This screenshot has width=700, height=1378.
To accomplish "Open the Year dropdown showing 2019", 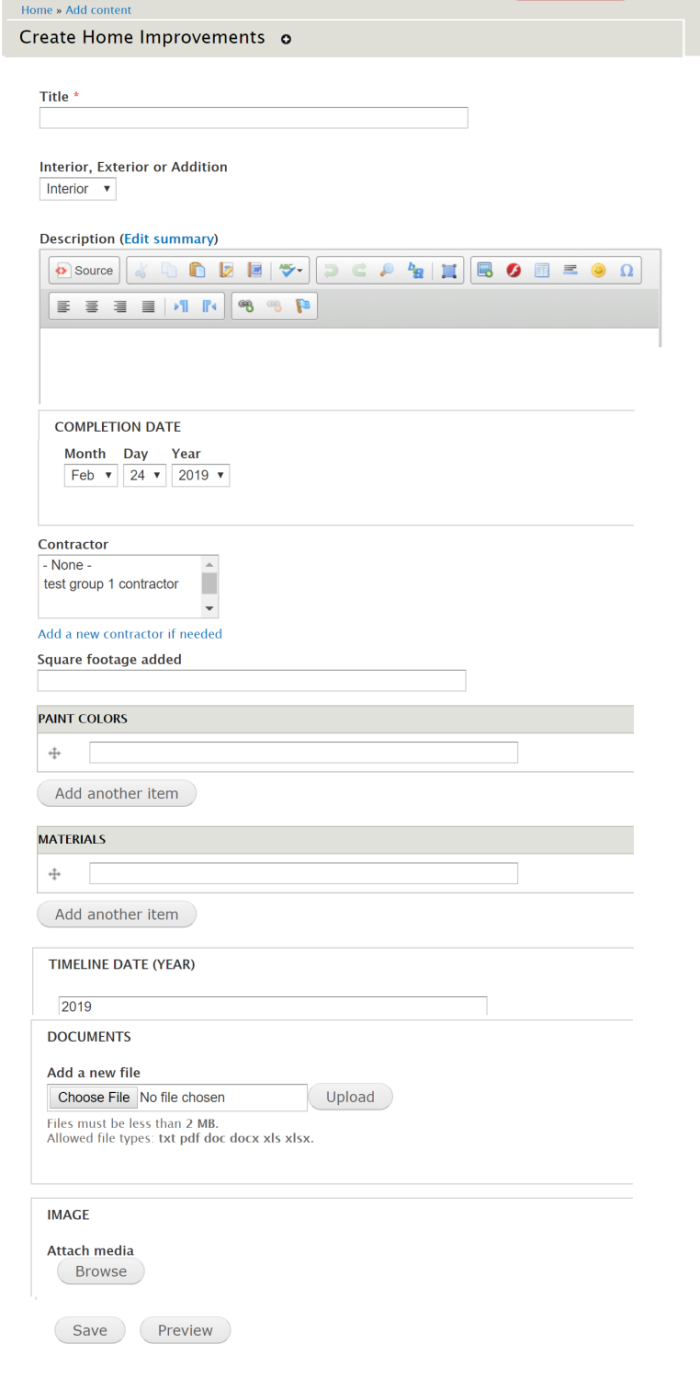I will [201, 475].
